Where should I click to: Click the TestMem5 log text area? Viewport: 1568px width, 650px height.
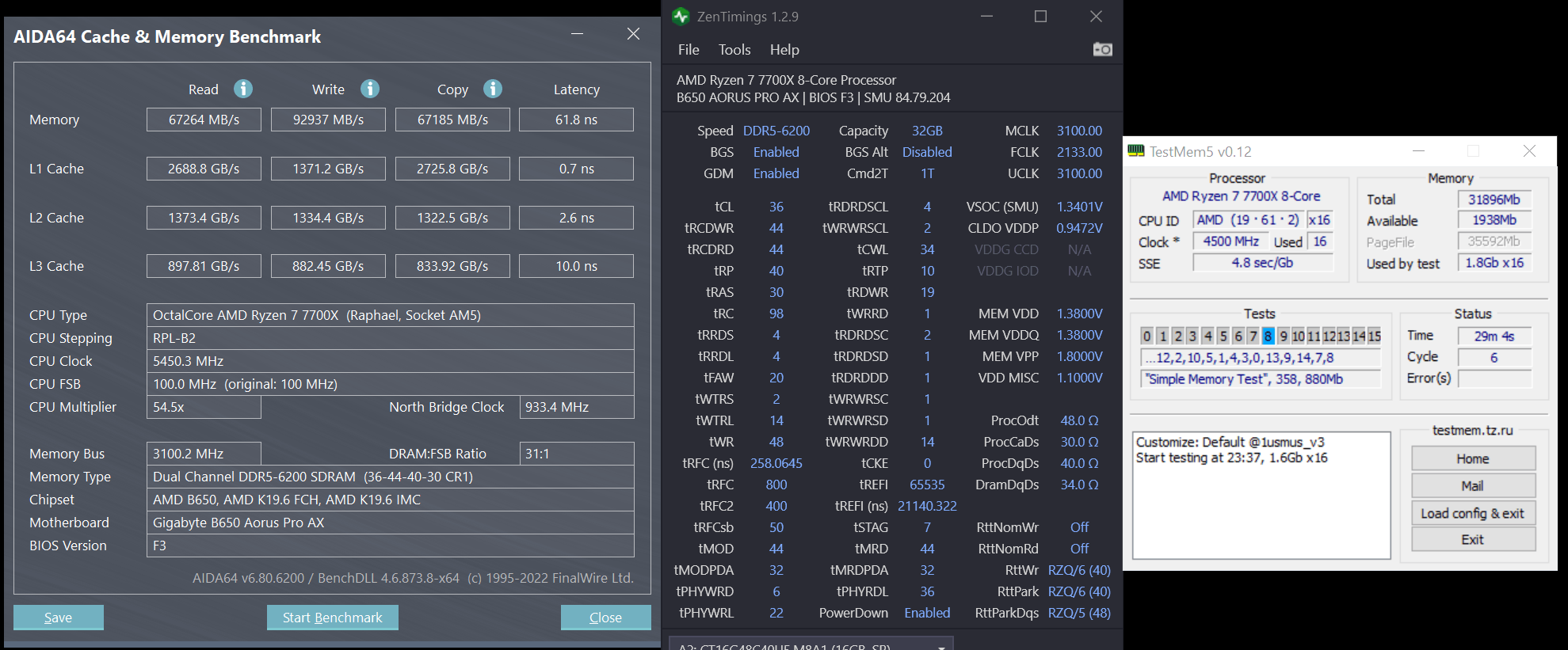tap(1261, 496)
